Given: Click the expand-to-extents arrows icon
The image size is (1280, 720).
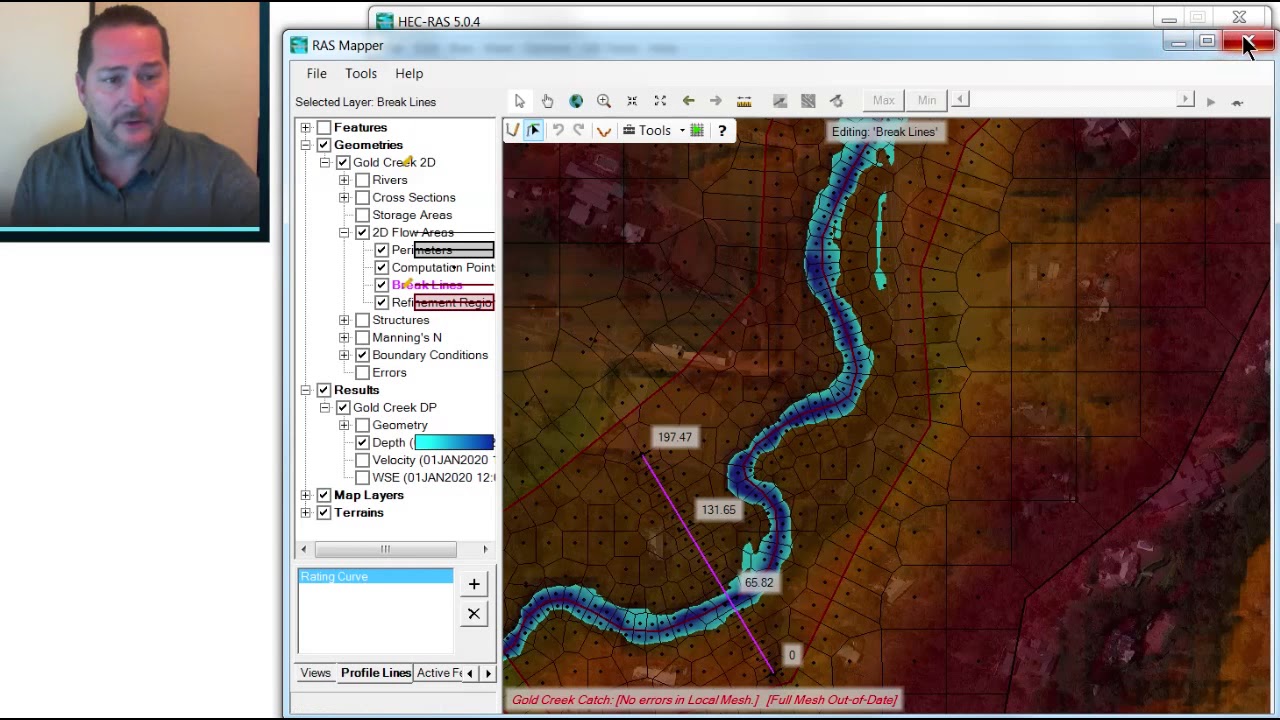Looking at the screenshot, I should 660,101.
